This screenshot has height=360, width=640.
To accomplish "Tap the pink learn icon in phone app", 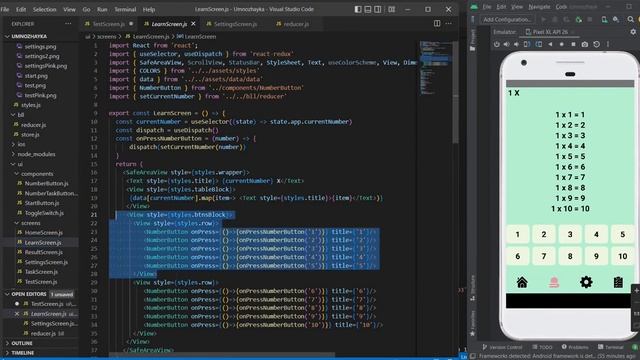I will (554, 282).
